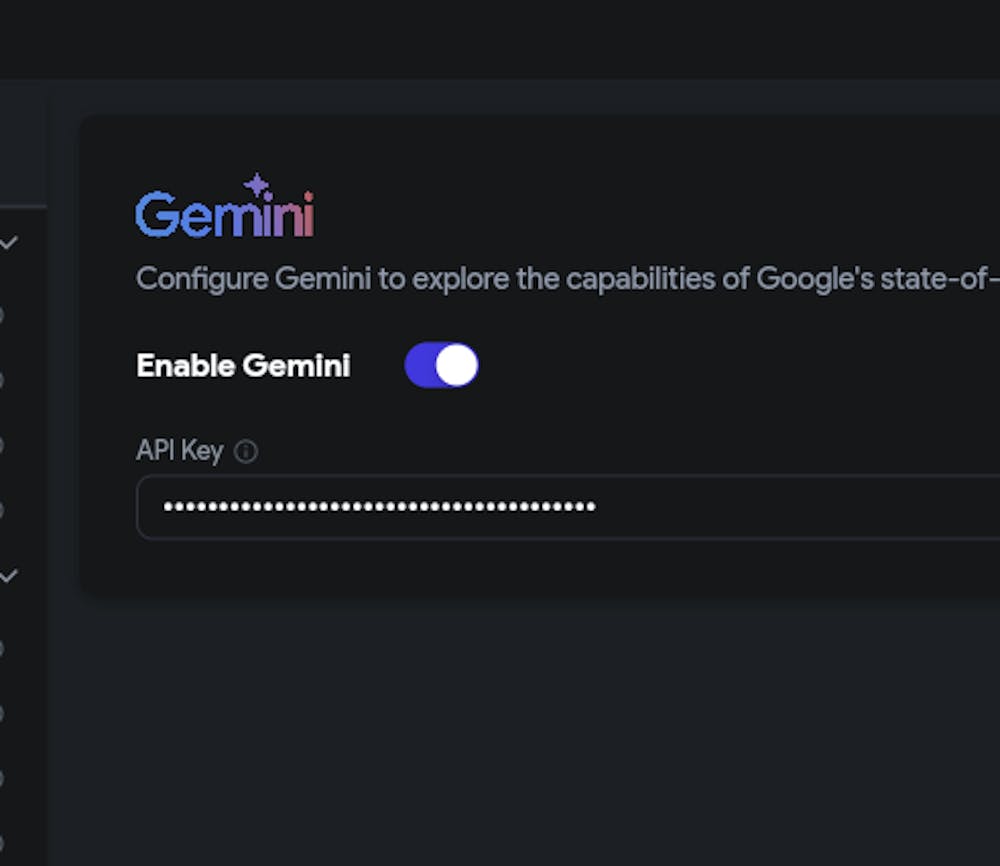
Task: Click the Enable Gemini label text
Action: click(x=243, y=366)
